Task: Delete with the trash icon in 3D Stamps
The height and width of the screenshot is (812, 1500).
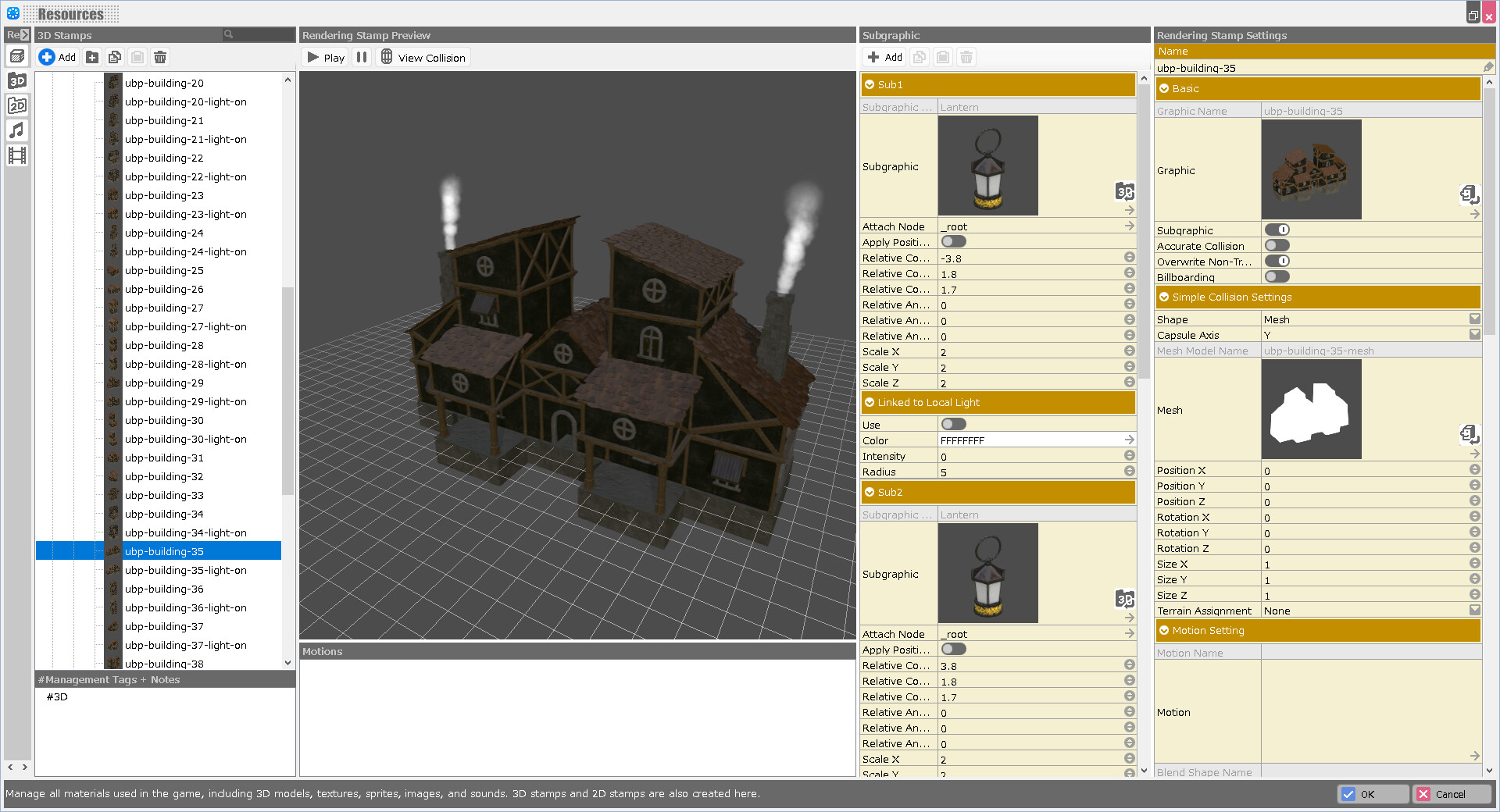Action: [x=160, y=57]
